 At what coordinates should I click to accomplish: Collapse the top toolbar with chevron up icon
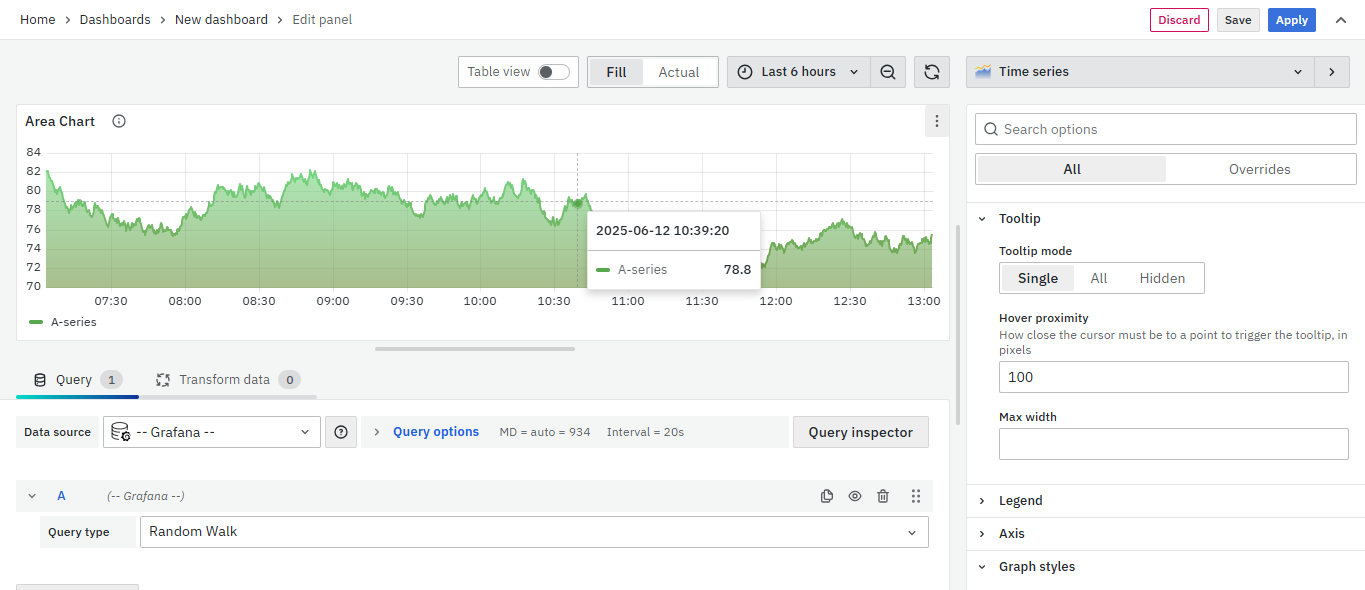tap(1341, 20)
